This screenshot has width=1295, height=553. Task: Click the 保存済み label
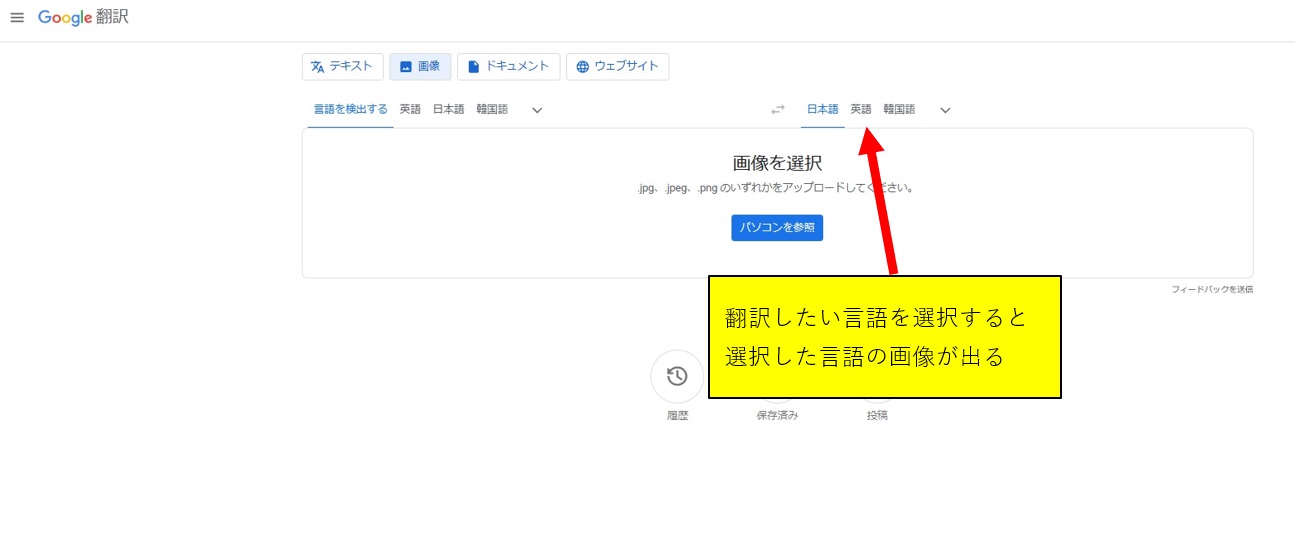777,415
